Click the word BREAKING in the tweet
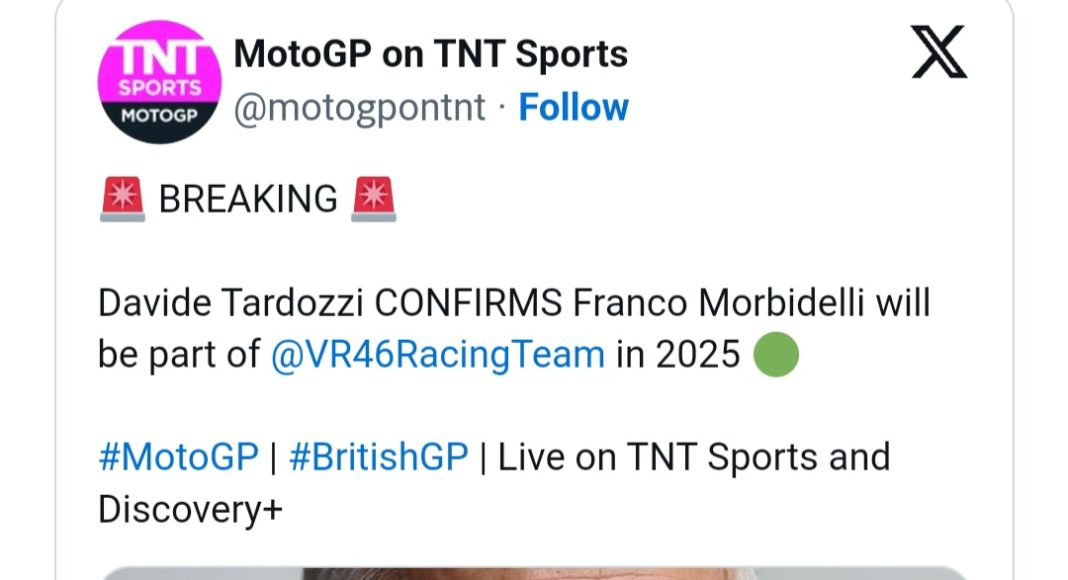1068x580 pixels. pos(248,200)
